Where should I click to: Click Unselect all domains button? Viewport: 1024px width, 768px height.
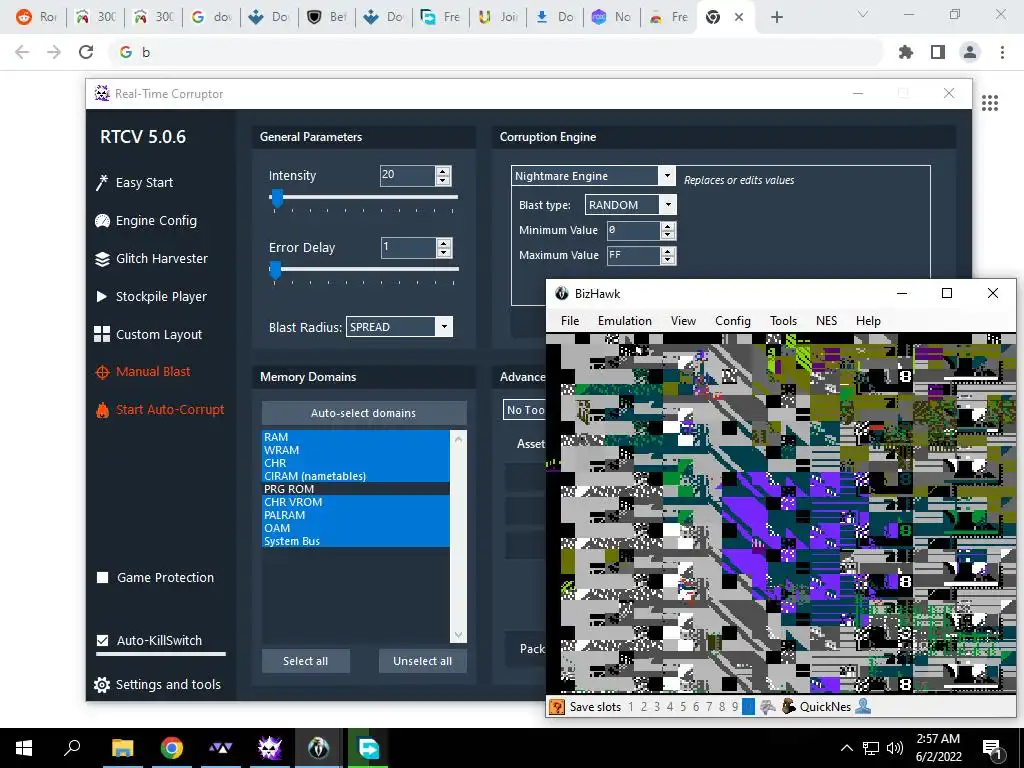423,661
